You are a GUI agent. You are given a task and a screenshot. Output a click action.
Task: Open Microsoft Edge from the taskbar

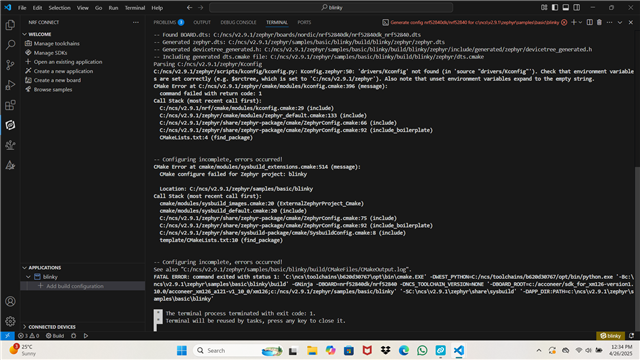tap(404, 350)
